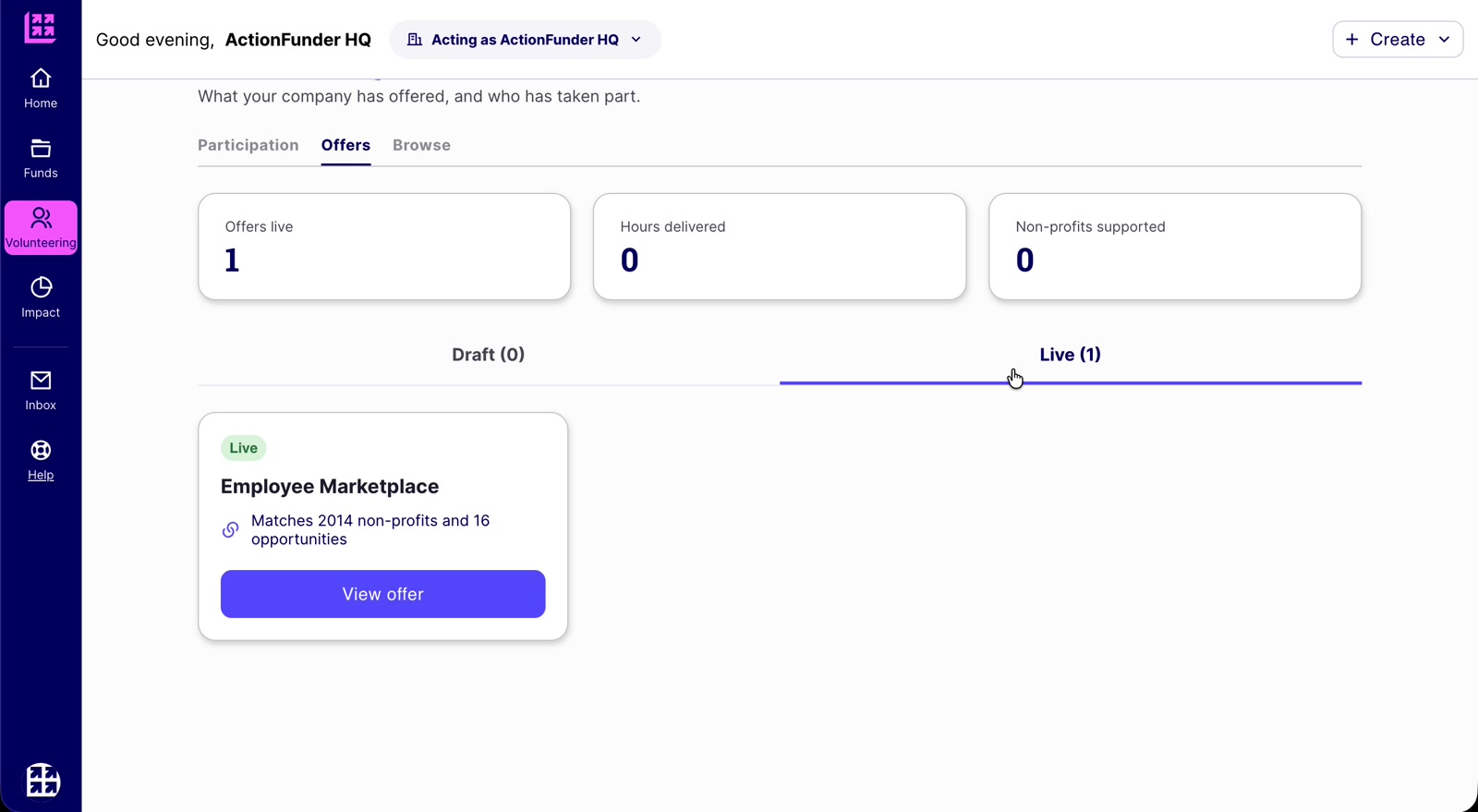Screen dimensions: 1478x812
Task: Go to Home in the sidebar
Action: pyautogui.click(x=41, y=89)
